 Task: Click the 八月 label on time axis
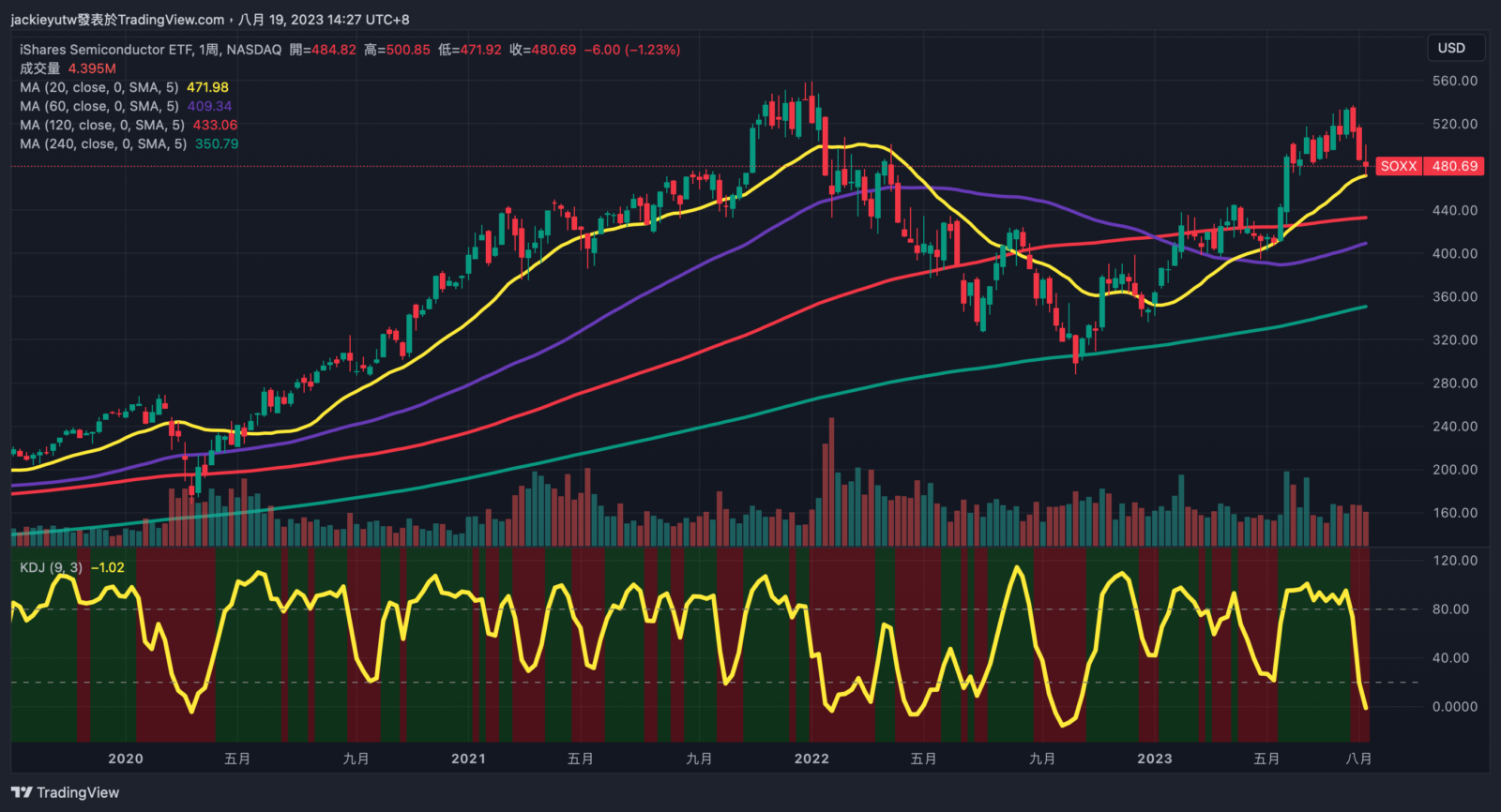pos(1358,759)
